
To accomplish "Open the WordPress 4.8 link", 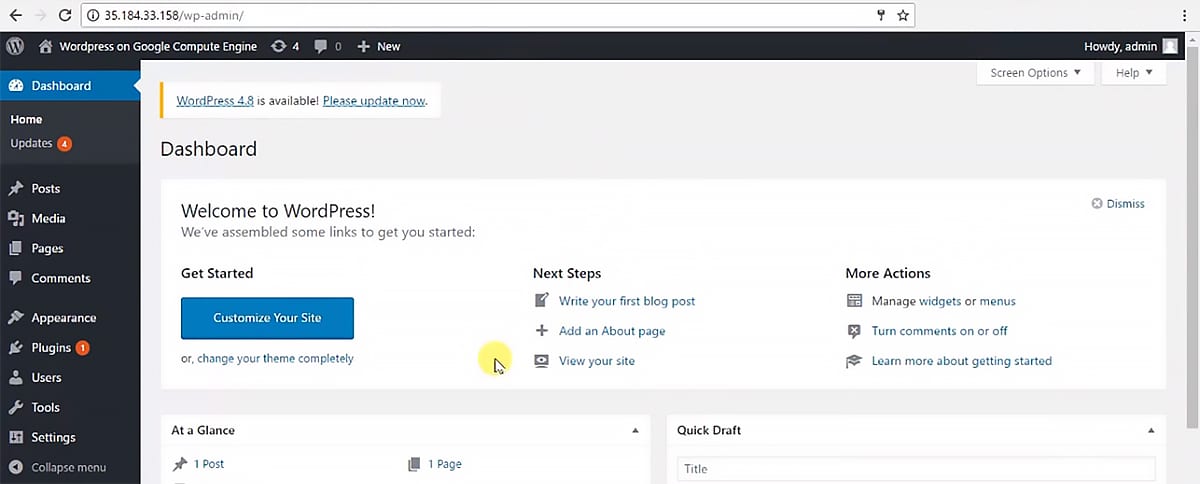I will (x=215, y=101).
